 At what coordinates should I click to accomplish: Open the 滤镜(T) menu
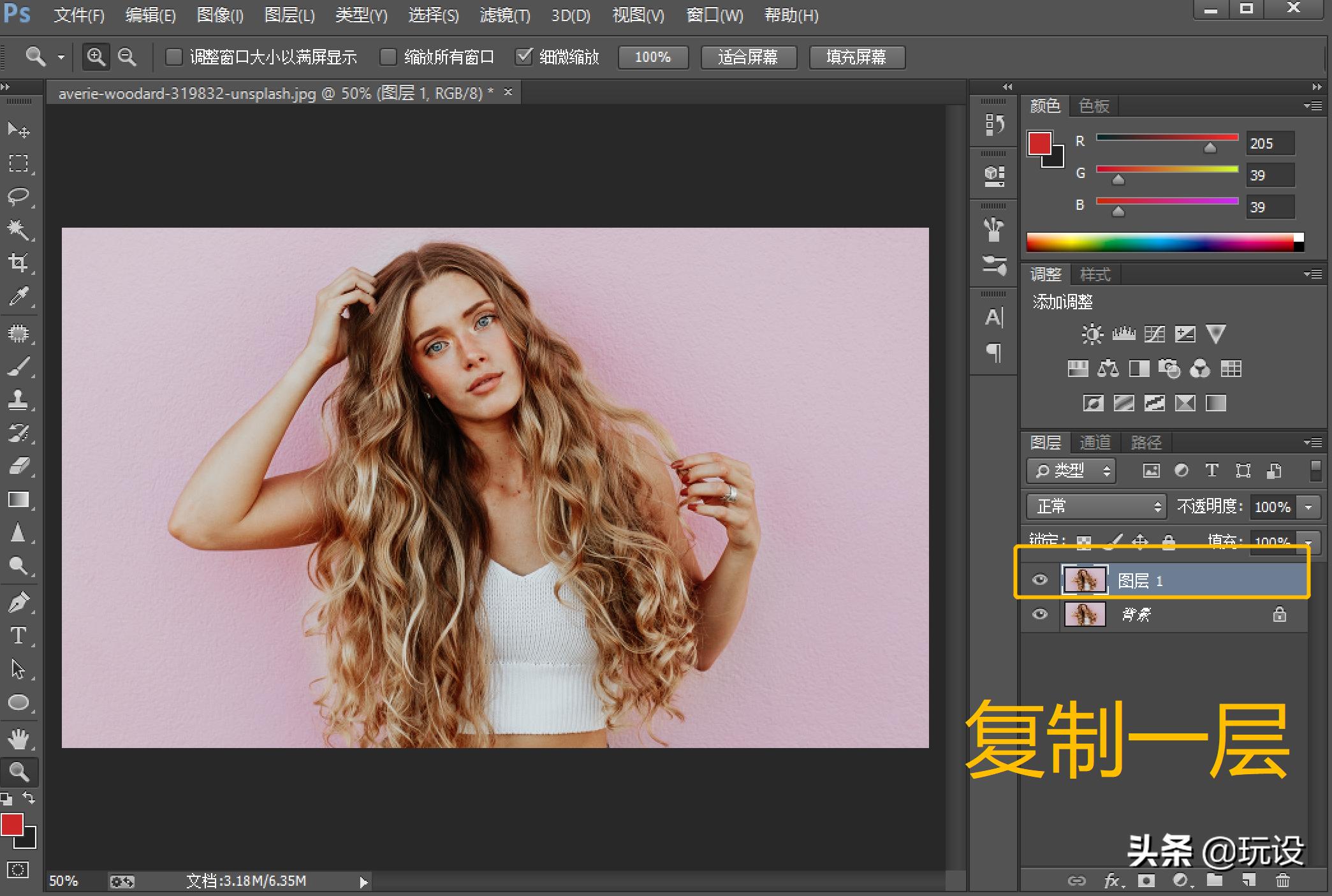(504, 15)
